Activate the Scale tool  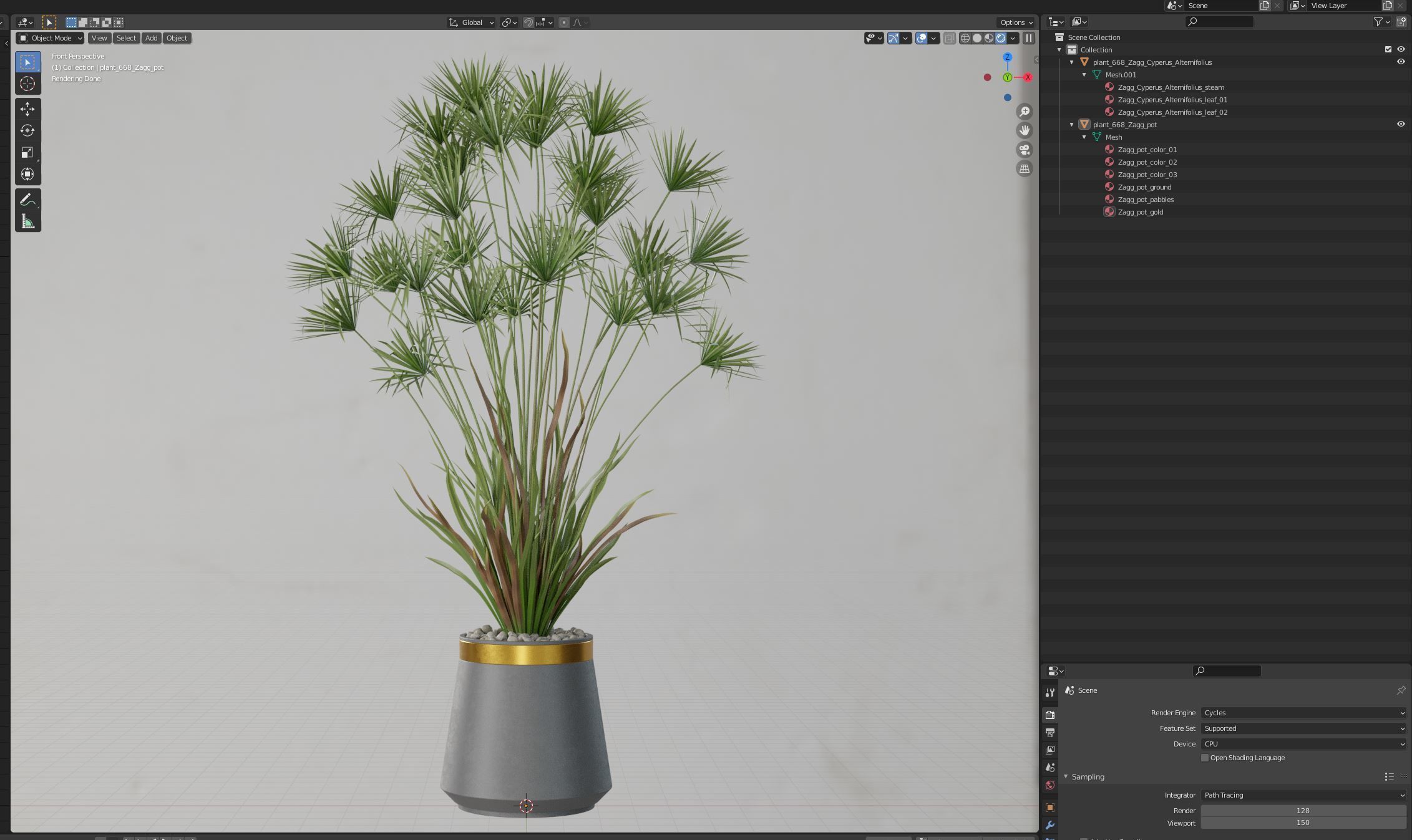[x=27, y=153]
